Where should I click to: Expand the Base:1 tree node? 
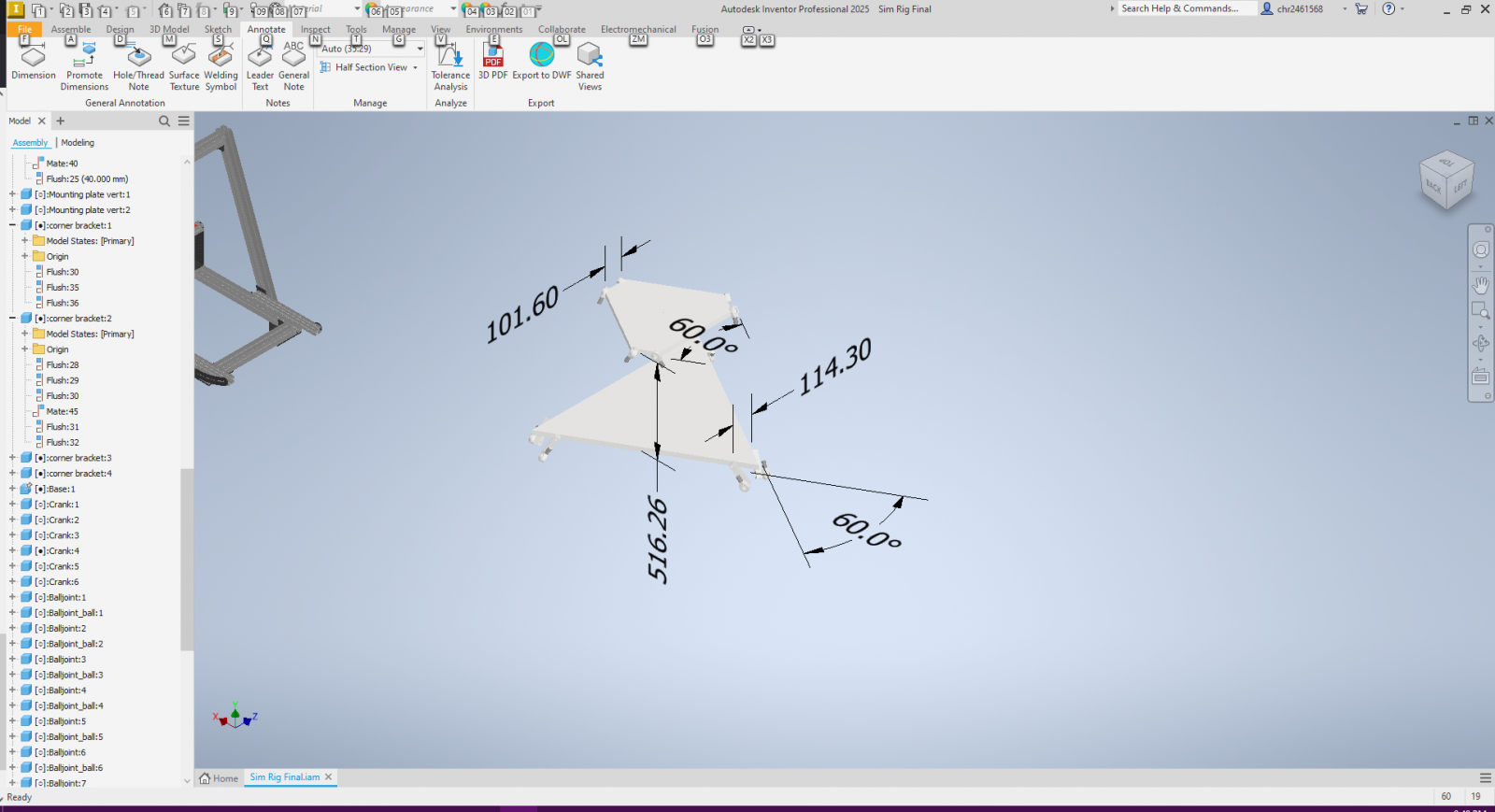(x=13, y=489)
